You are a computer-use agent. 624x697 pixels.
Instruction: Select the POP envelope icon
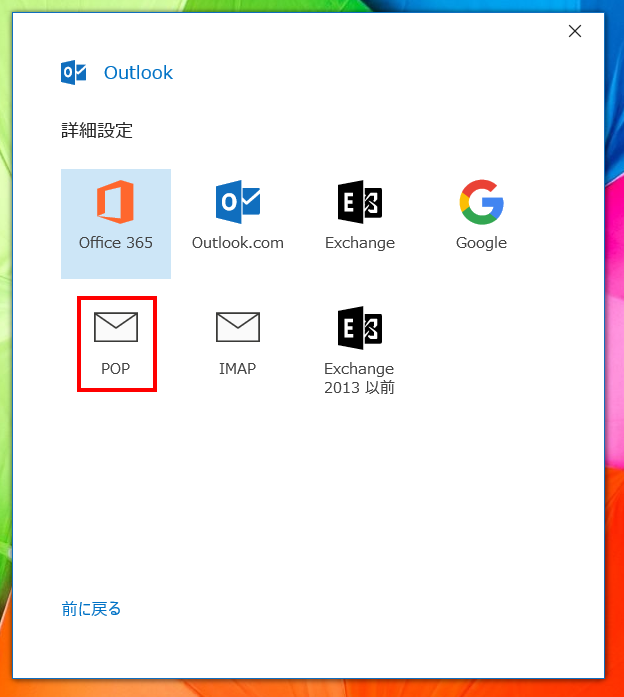click(115, 327)
